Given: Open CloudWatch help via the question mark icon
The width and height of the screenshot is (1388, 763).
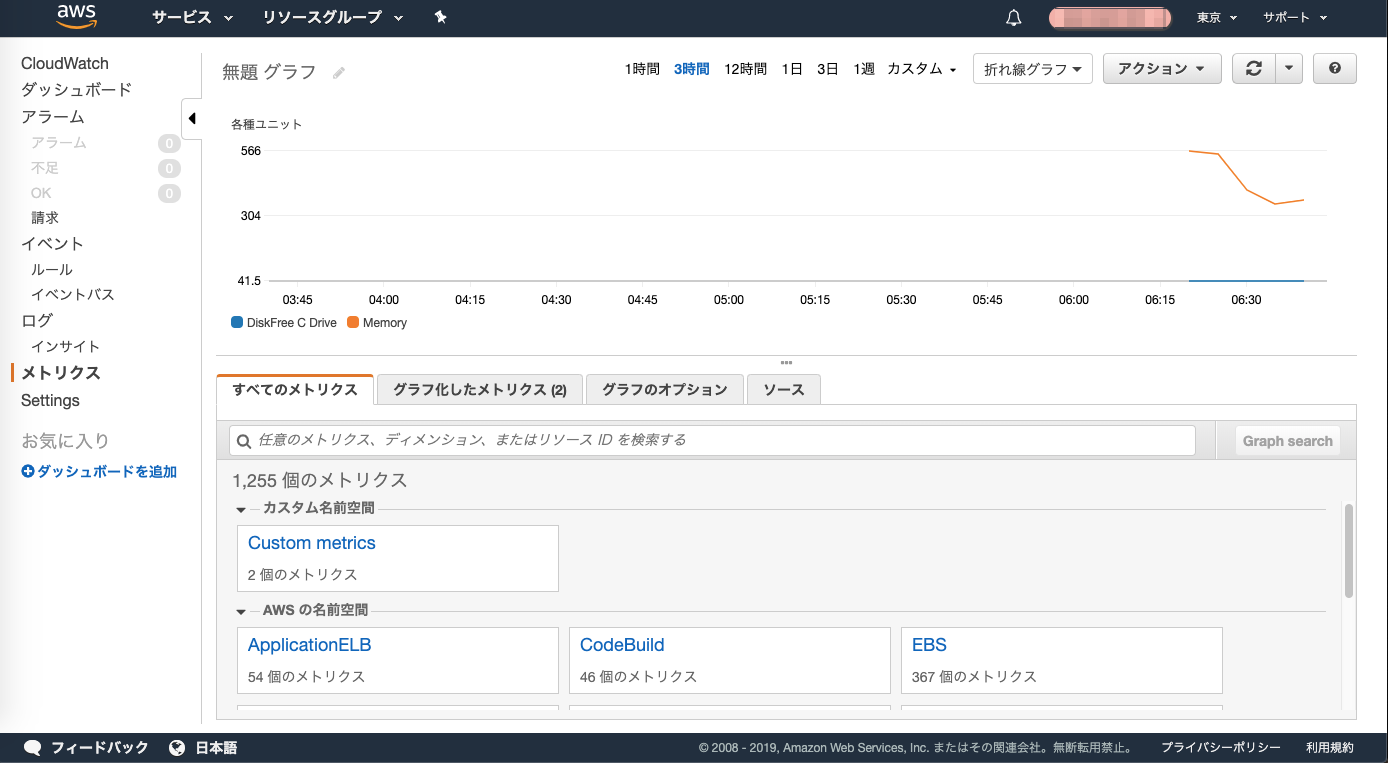Looking at the screenshot, I should (x=1334, y=68).
